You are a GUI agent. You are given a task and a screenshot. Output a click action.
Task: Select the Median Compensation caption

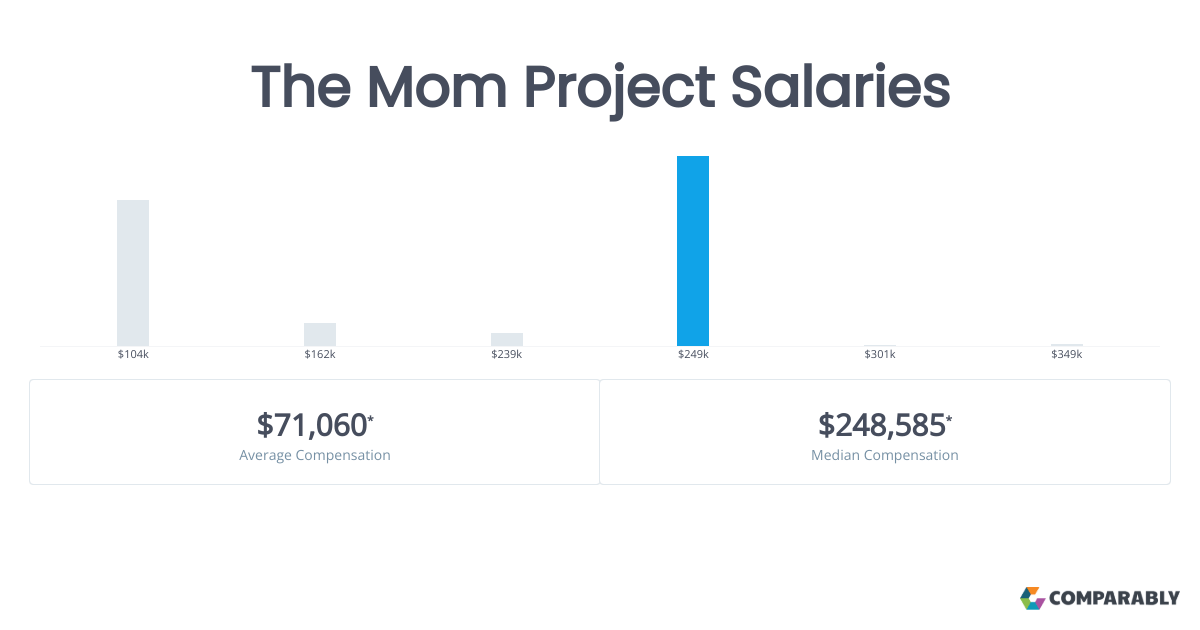(x=885, y=455)
